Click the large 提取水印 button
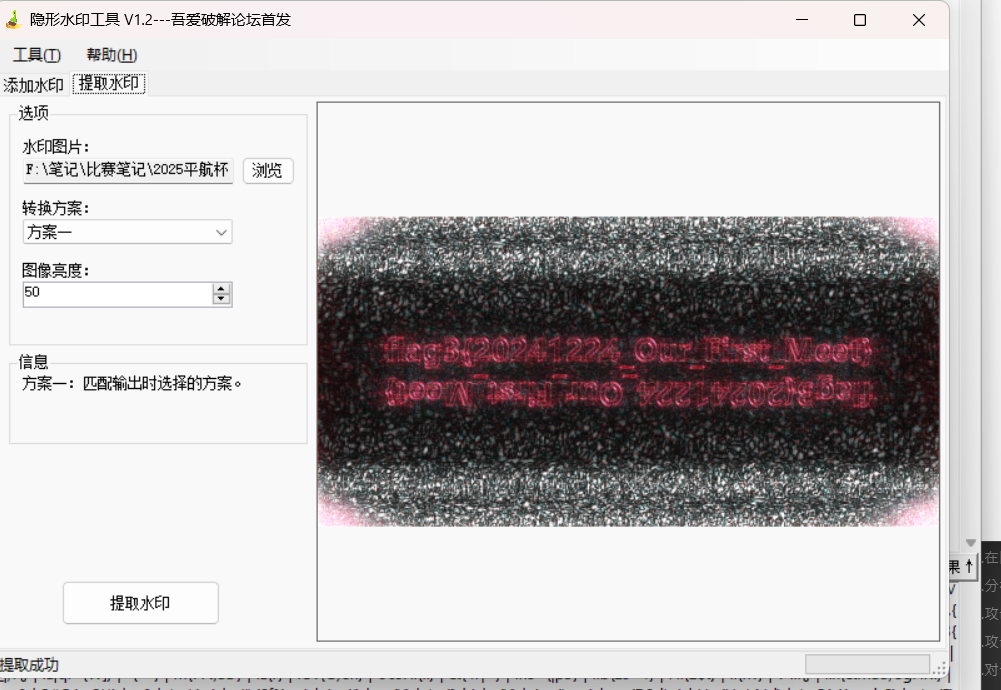Viewport: 1001px width, 690px height. point(140,603)
